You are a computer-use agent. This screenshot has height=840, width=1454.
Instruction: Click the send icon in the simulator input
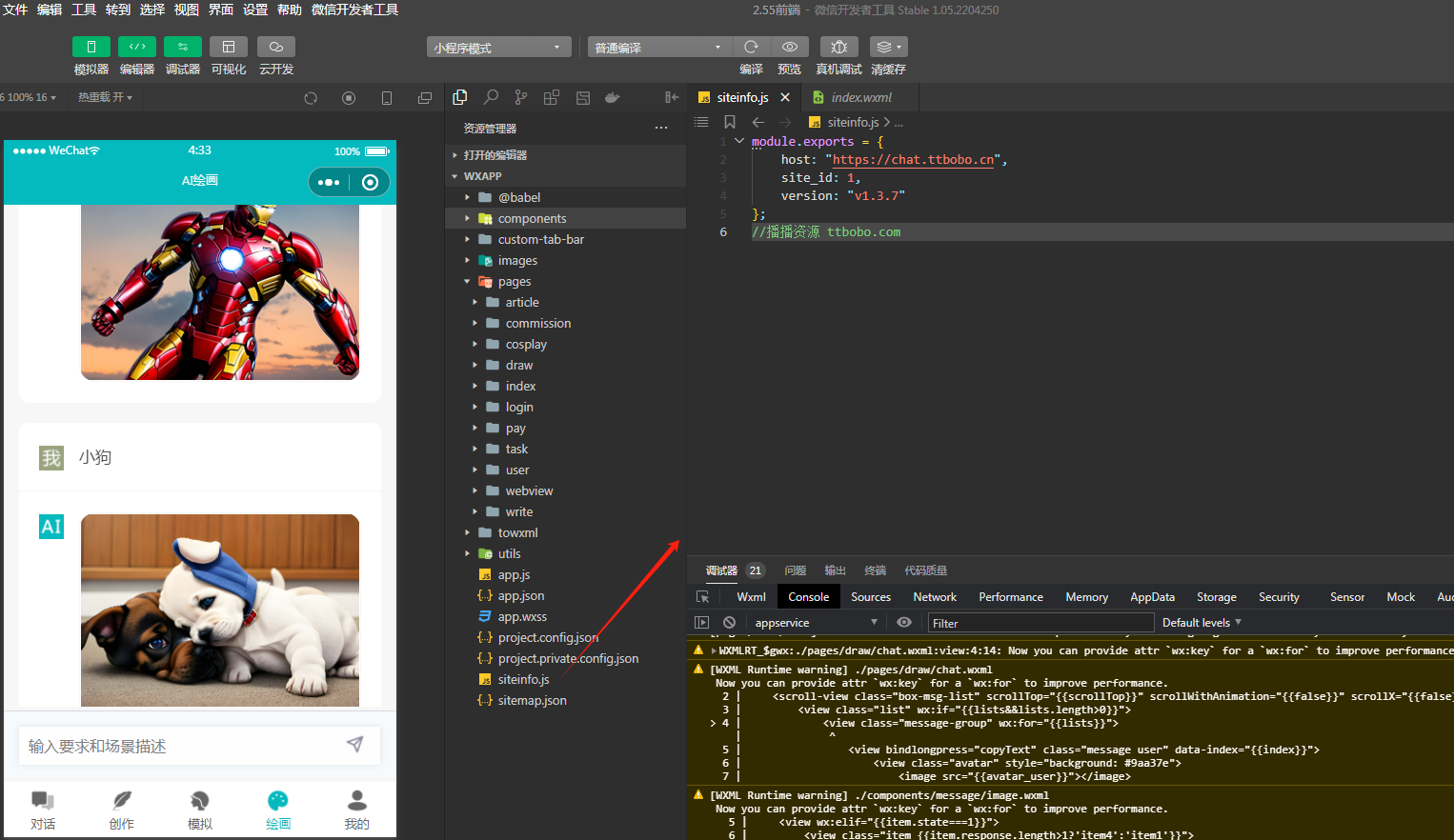click(355, 745)
